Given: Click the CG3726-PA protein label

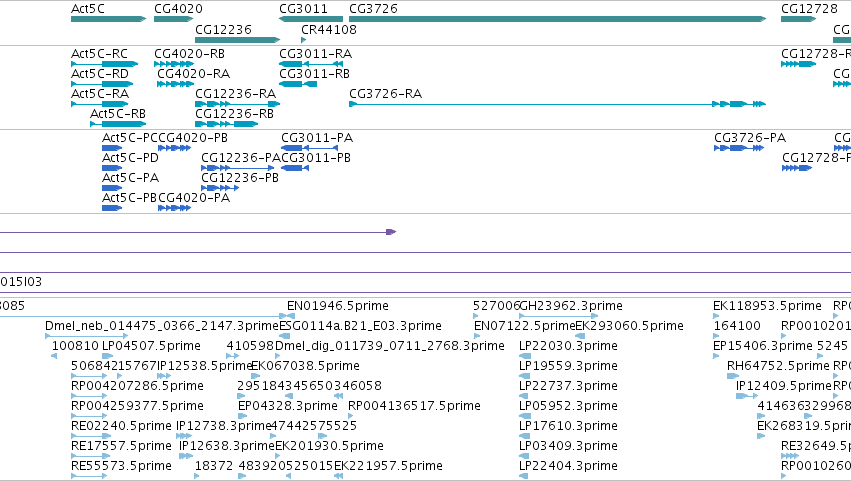Looking at the screenshot, I should coord(750,137).
